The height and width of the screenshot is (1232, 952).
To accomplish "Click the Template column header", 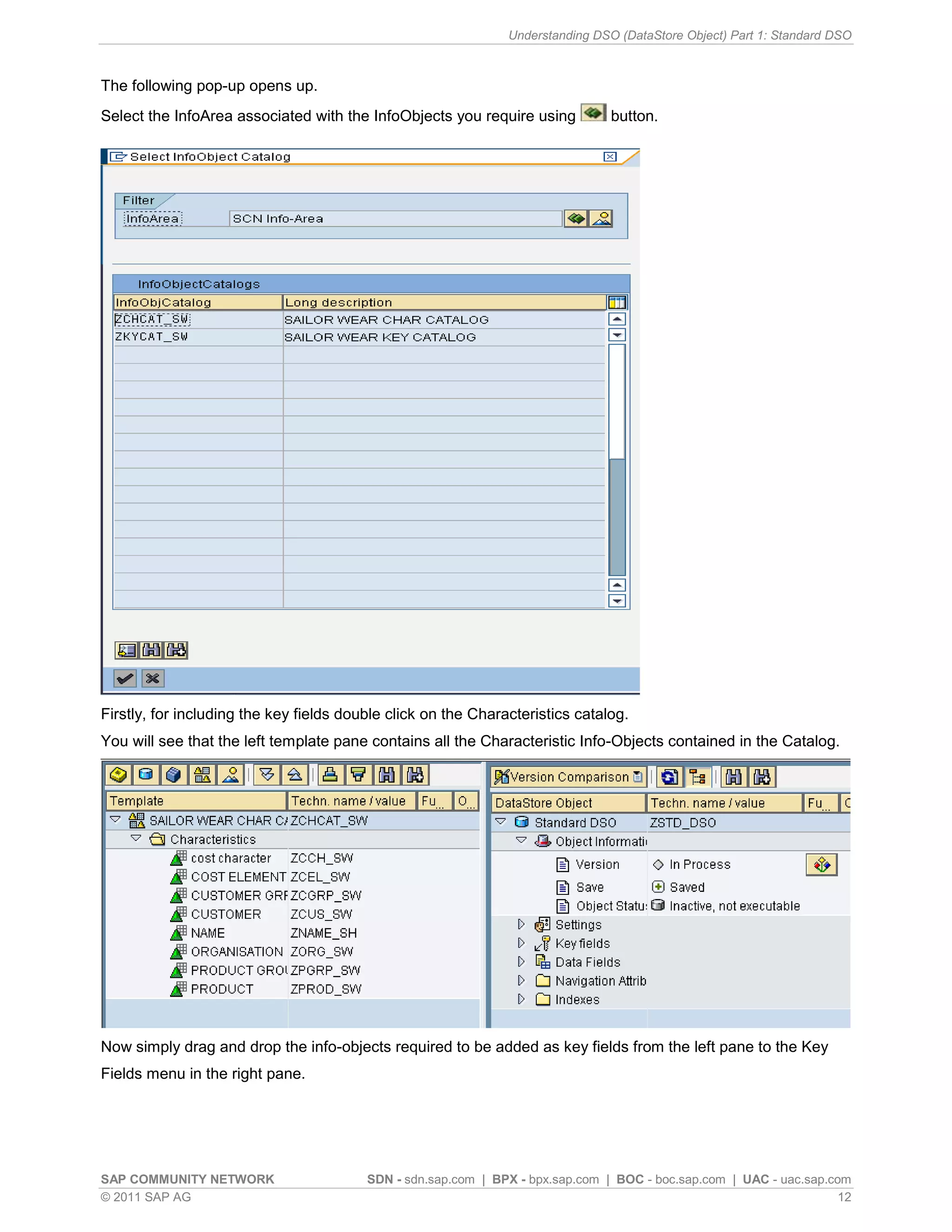I will pyautogui.click(x=196, y=801).
